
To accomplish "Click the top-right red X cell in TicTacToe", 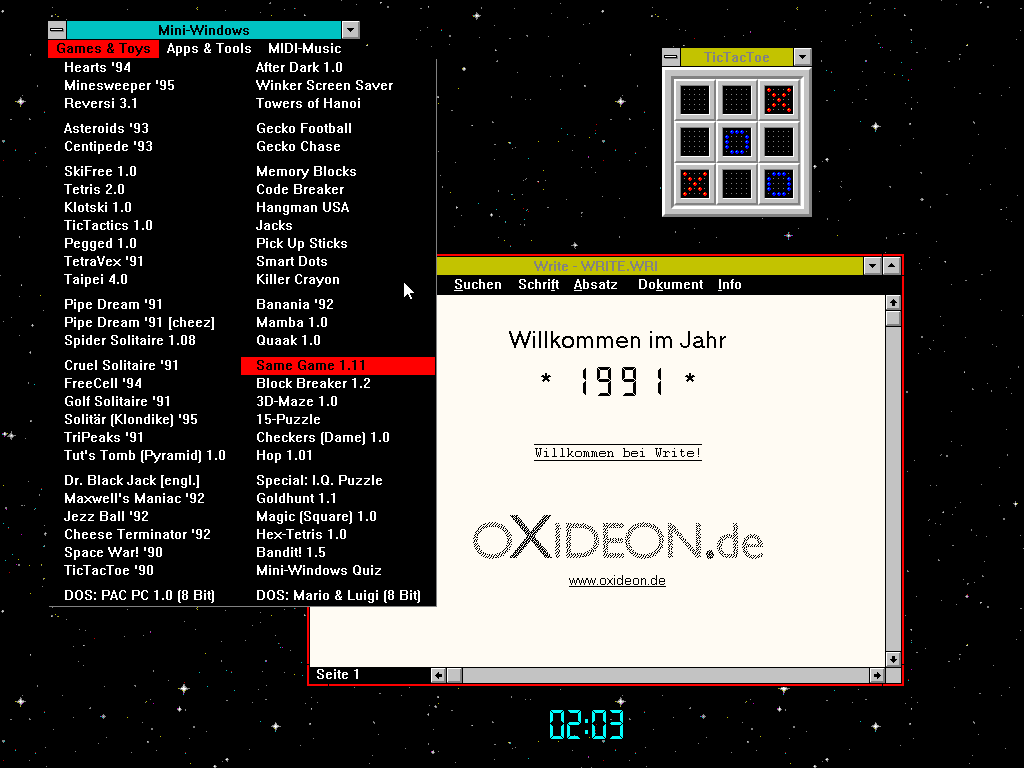I will (x=778, y=100).
